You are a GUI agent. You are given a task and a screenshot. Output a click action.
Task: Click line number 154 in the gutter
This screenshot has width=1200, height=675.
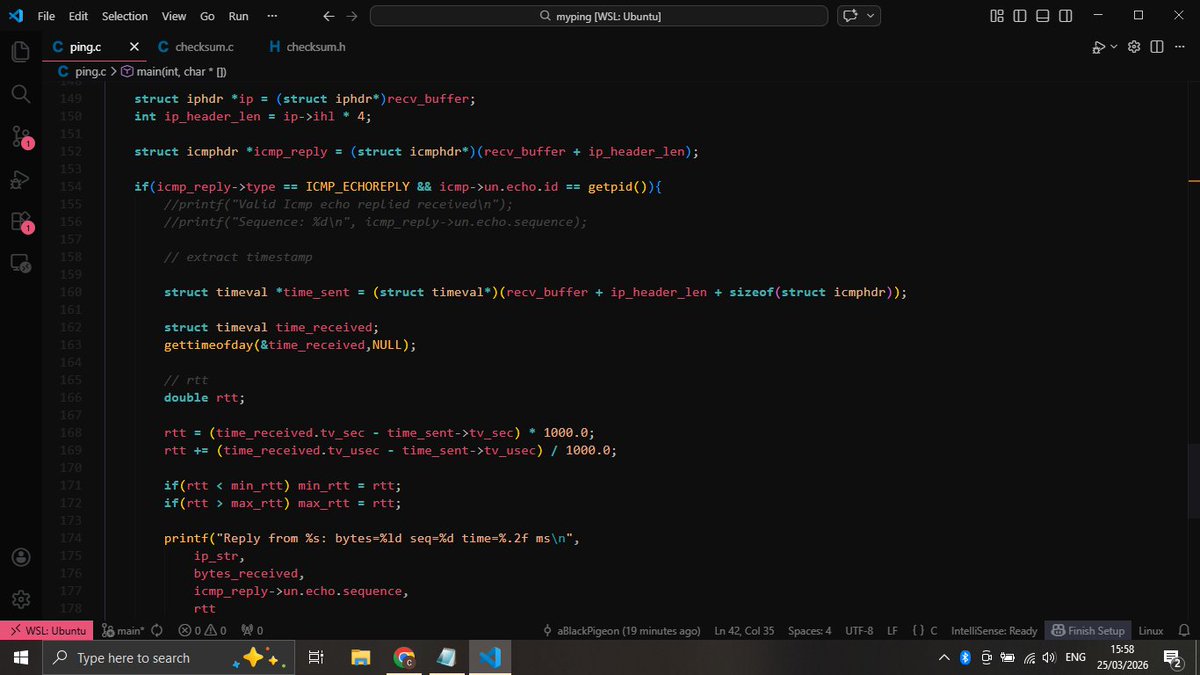pos(70,187)
